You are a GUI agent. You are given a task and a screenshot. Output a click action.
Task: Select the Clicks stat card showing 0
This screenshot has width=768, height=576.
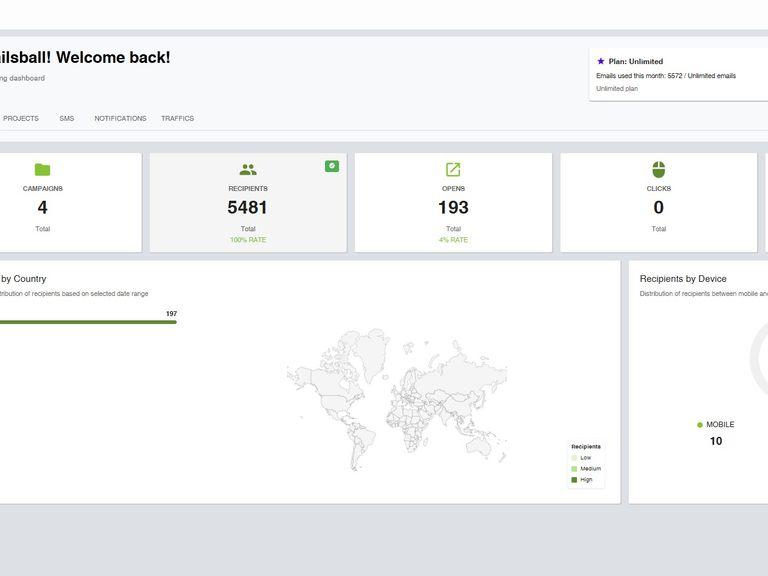658,202
